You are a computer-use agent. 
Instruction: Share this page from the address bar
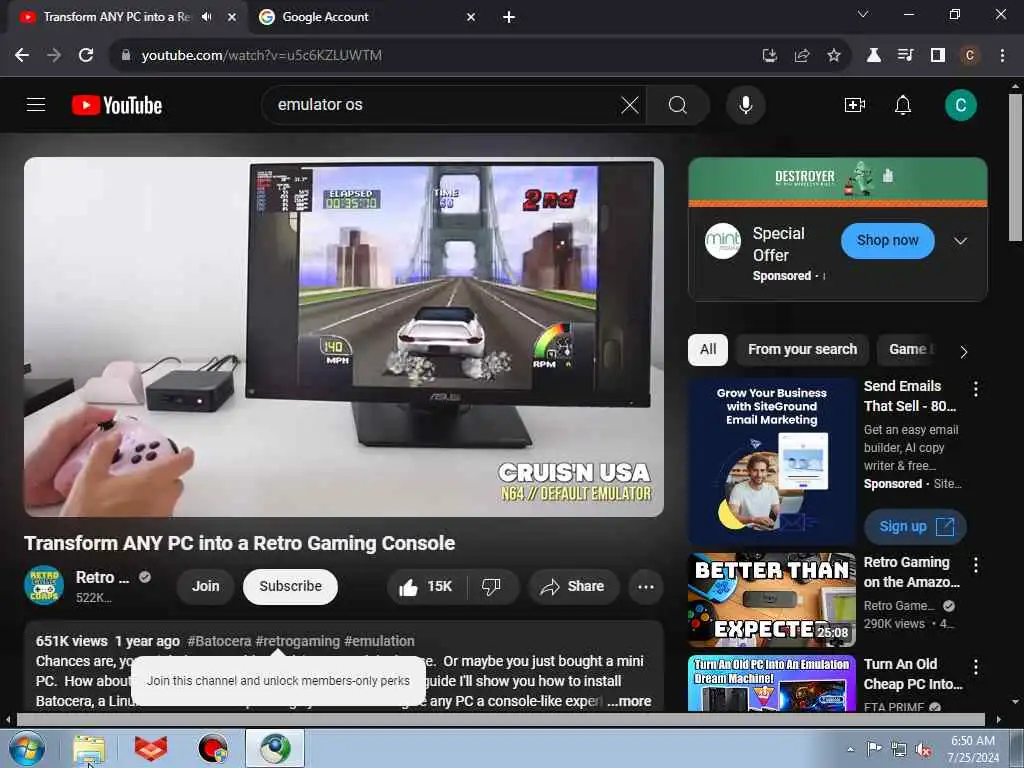click(x=801, y=56)
